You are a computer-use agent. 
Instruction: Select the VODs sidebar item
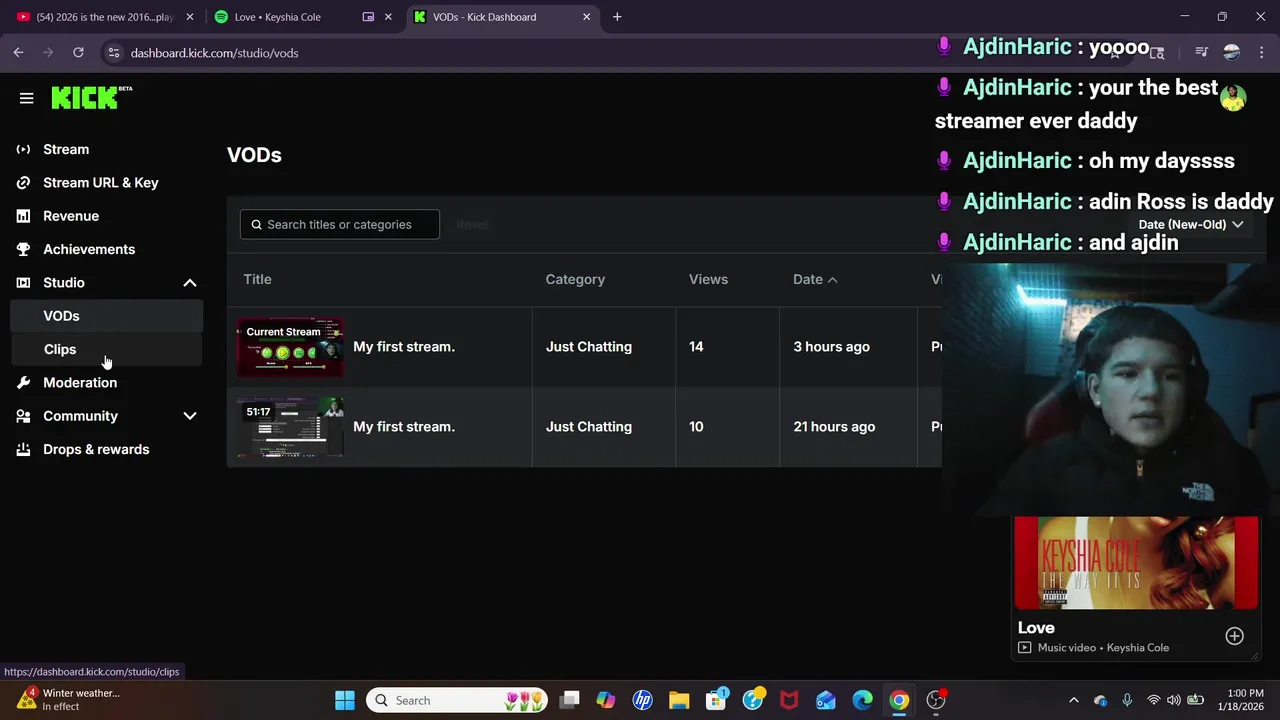click(106, 316)
